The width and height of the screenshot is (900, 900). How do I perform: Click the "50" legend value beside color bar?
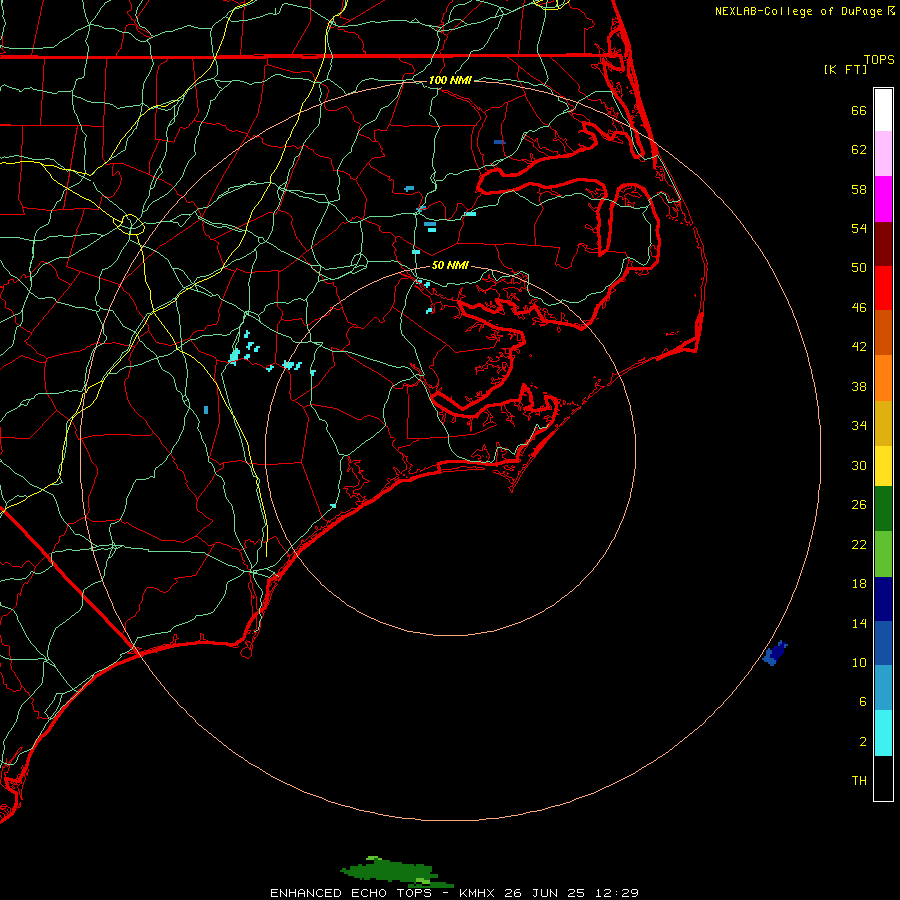coord(859,267)
